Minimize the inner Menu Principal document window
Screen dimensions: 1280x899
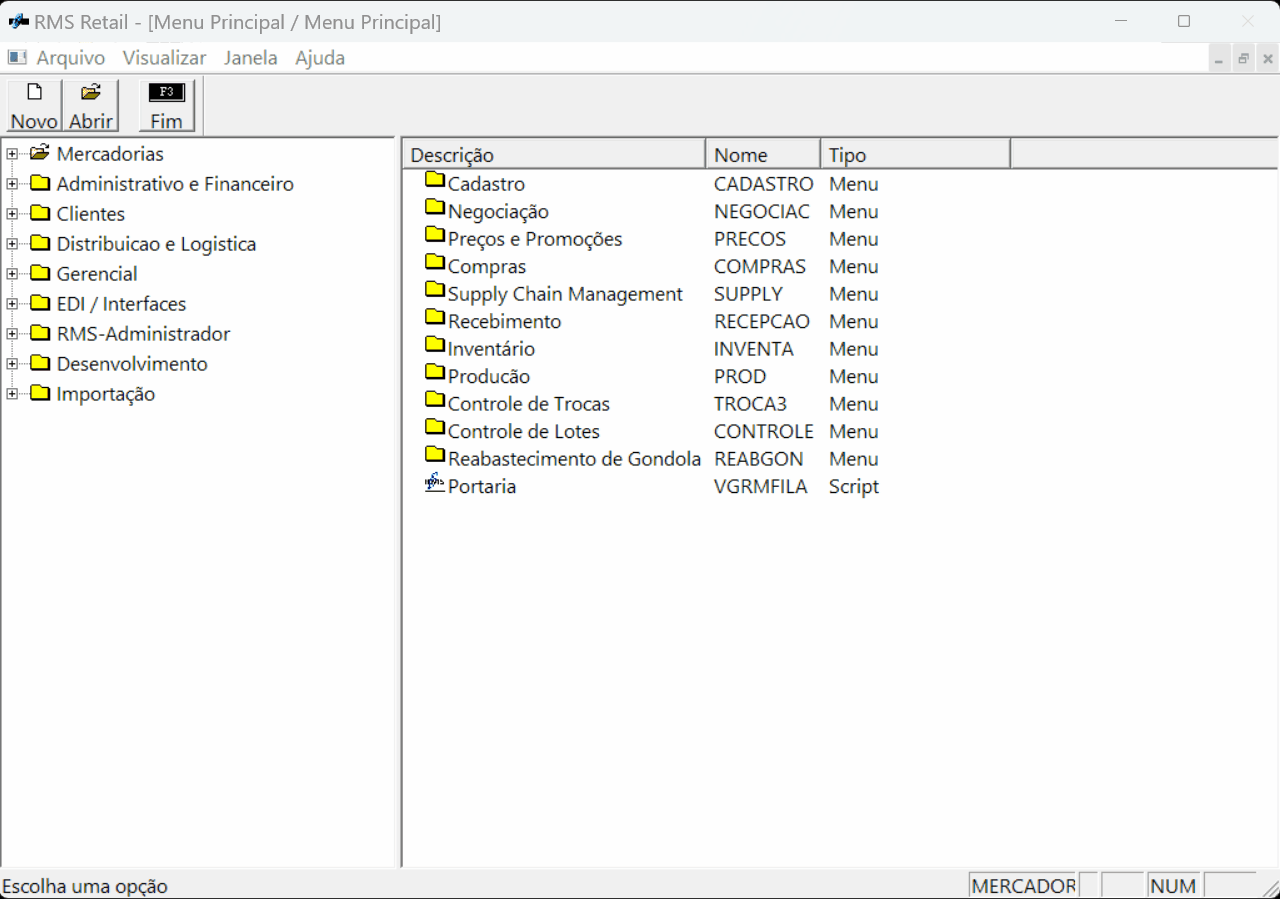coord(1218,59)
